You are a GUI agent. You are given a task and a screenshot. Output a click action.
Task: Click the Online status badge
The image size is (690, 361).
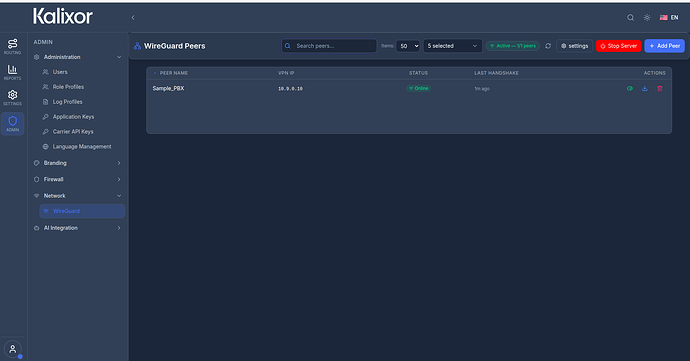click(418, 88)
